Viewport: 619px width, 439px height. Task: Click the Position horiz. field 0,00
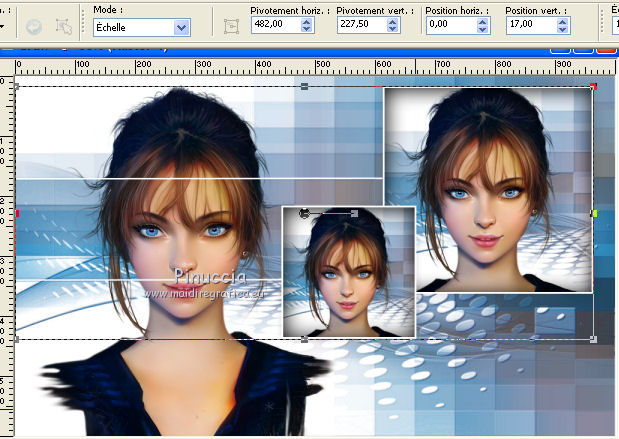(452, 24)
